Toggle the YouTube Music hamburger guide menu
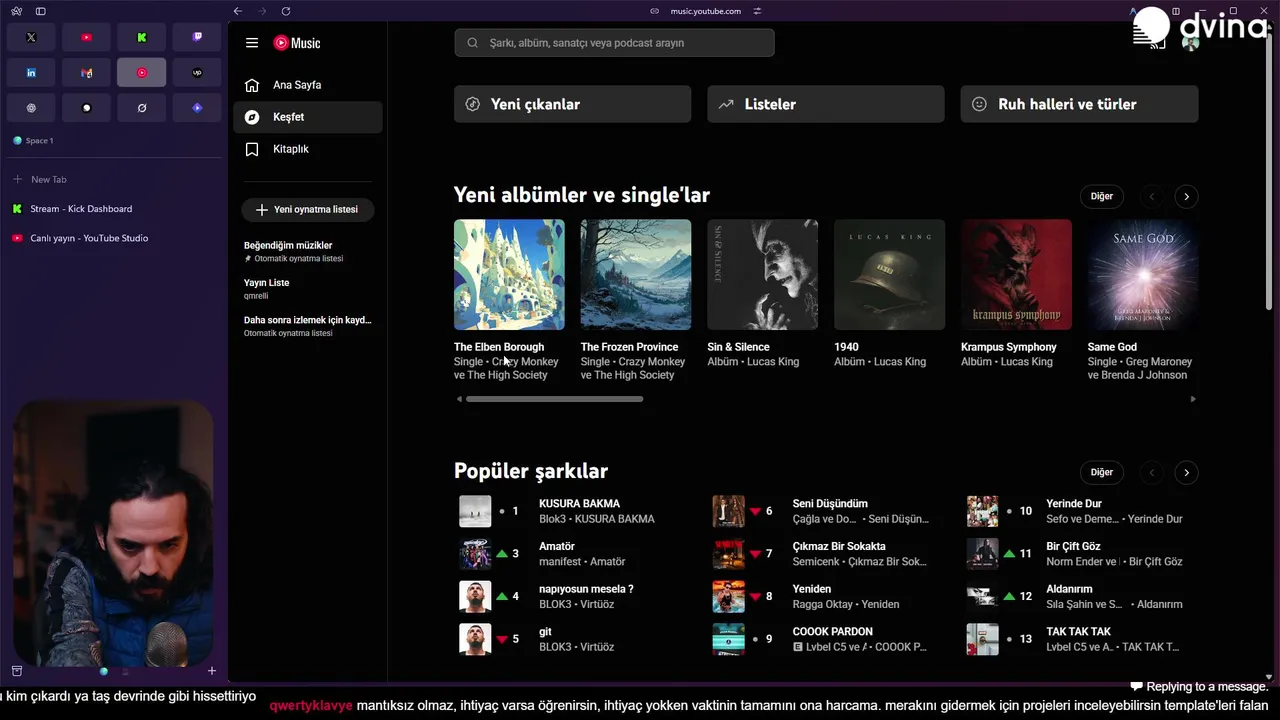This screenshot has width=1280, height=720. click(252, 43)
